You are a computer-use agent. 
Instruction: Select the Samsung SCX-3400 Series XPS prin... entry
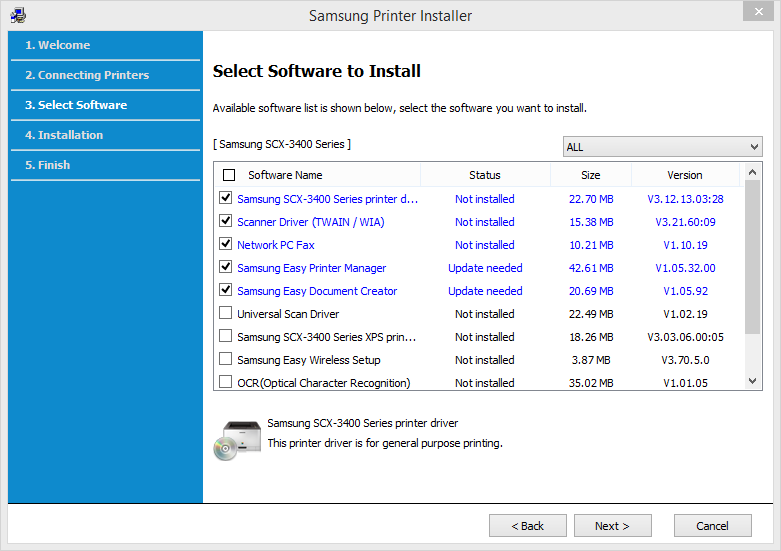(326, 337)
